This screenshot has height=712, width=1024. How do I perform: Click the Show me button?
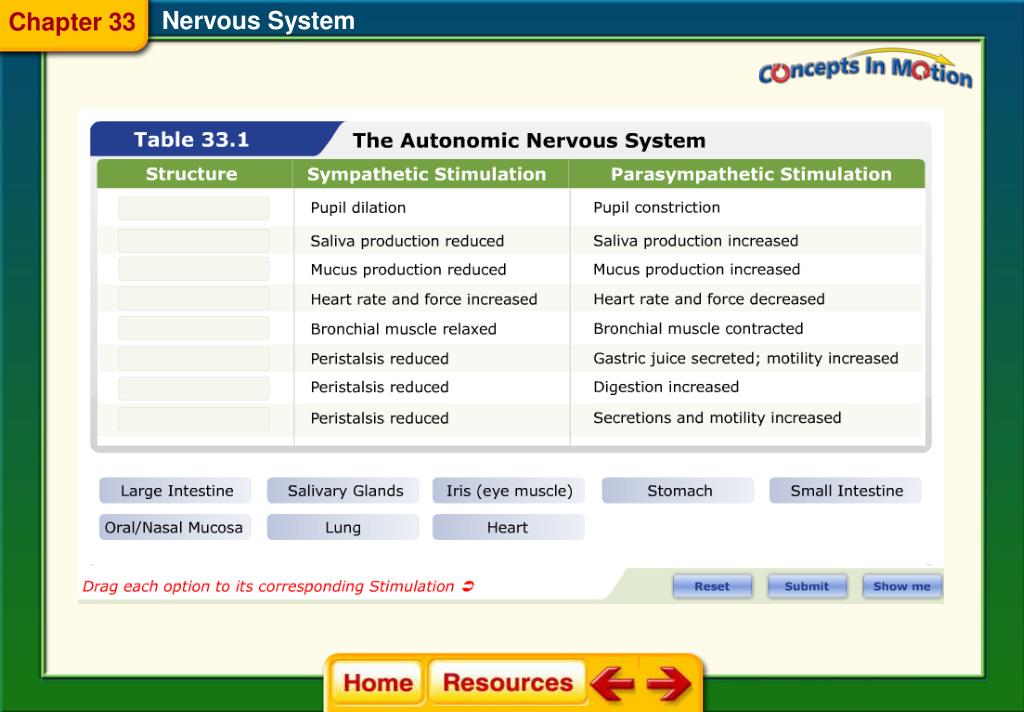pos(902,586)
